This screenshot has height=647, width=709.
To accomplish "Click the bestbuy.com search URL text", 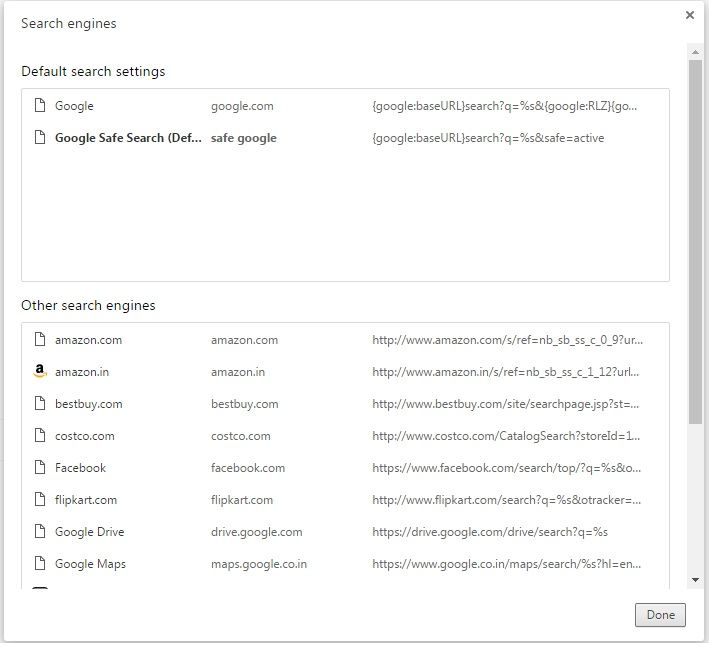I will point(507,404).
